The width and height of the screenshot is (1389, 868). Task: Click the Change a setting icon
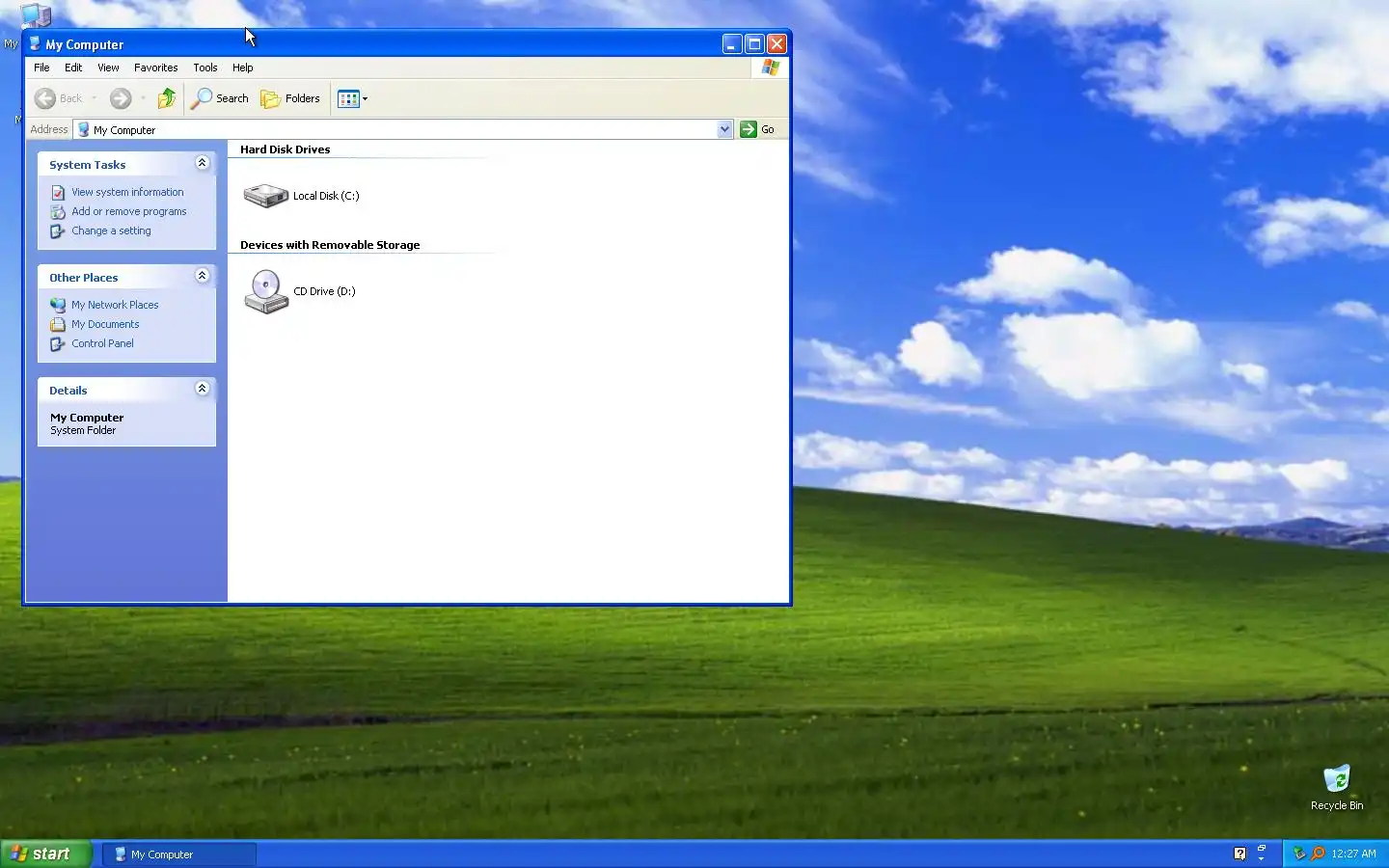click(x=58, y=231)
